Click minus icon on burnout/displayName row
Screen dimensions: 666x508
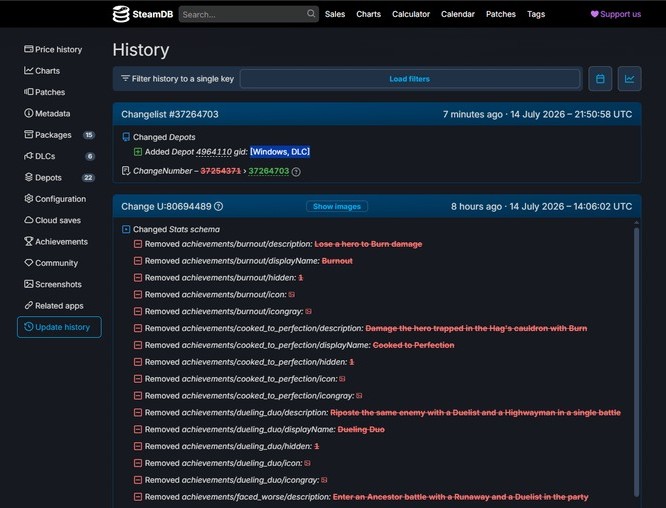(x=138, y=261)
